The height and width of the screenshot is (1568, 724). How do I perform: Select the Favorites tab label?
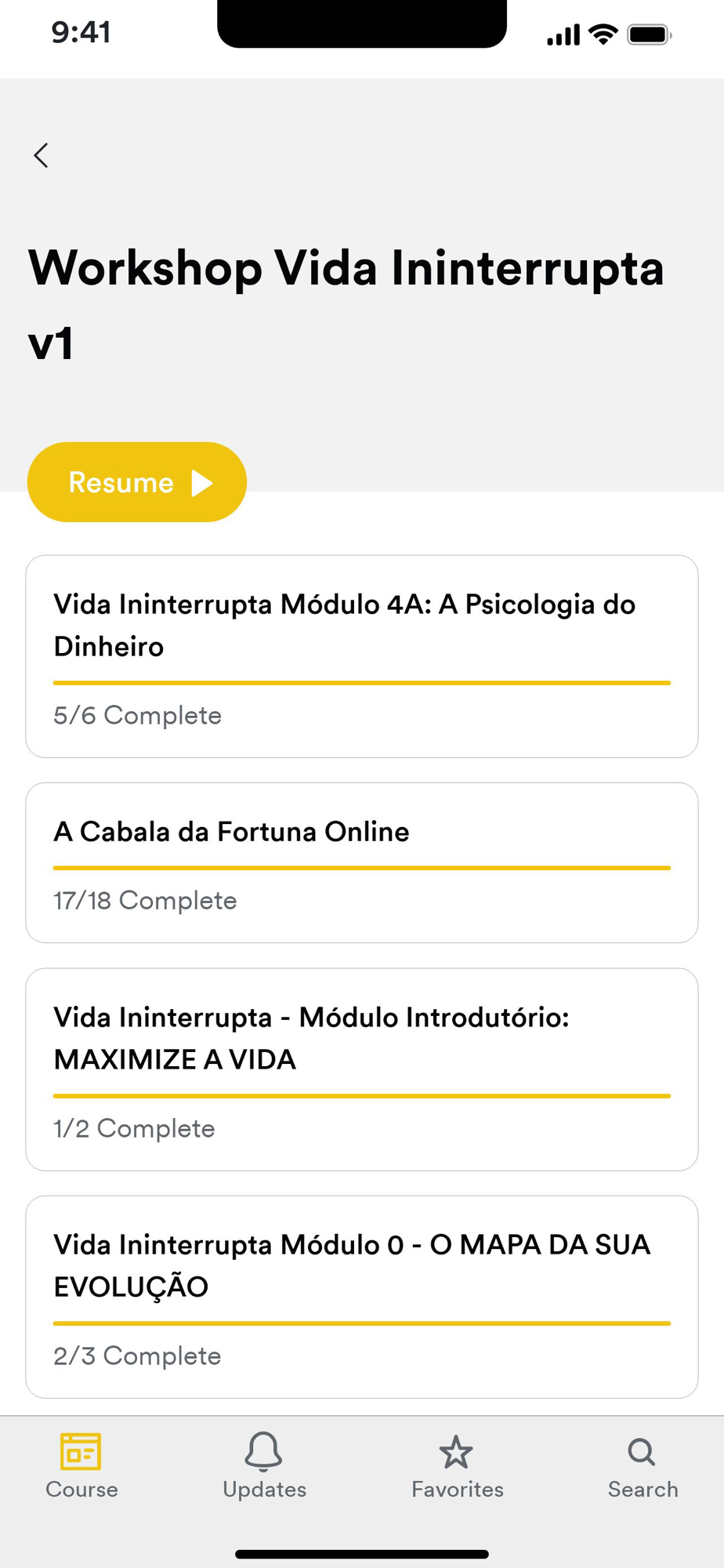coord(458,1489)
